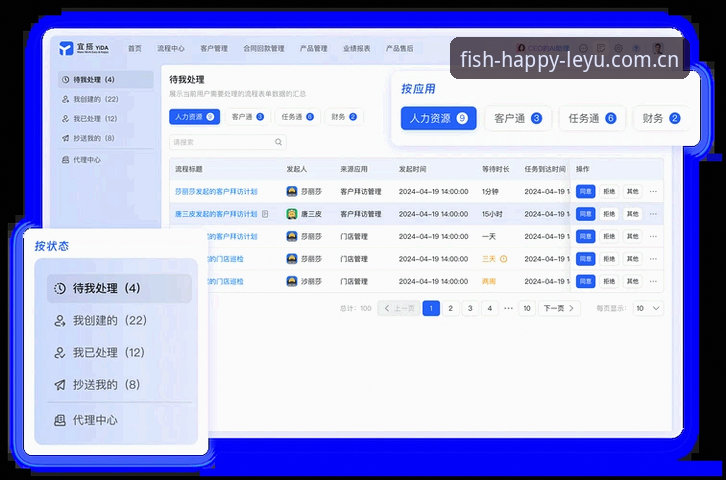
Task: Open 产品管理 in the top navigation
Action: click(313, 48)
